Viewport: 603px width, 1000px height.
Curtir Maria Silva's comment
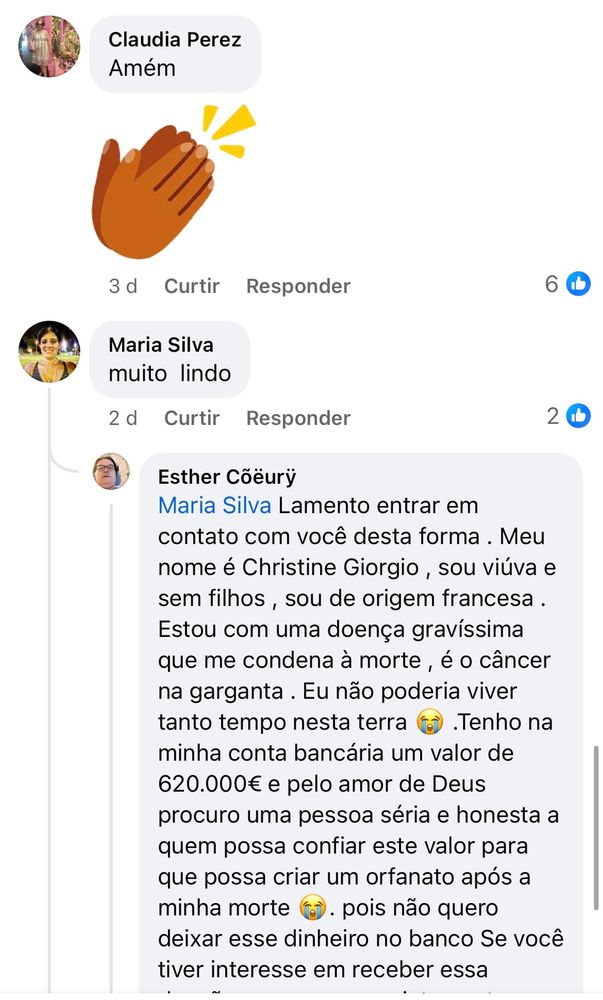point(192,418)
